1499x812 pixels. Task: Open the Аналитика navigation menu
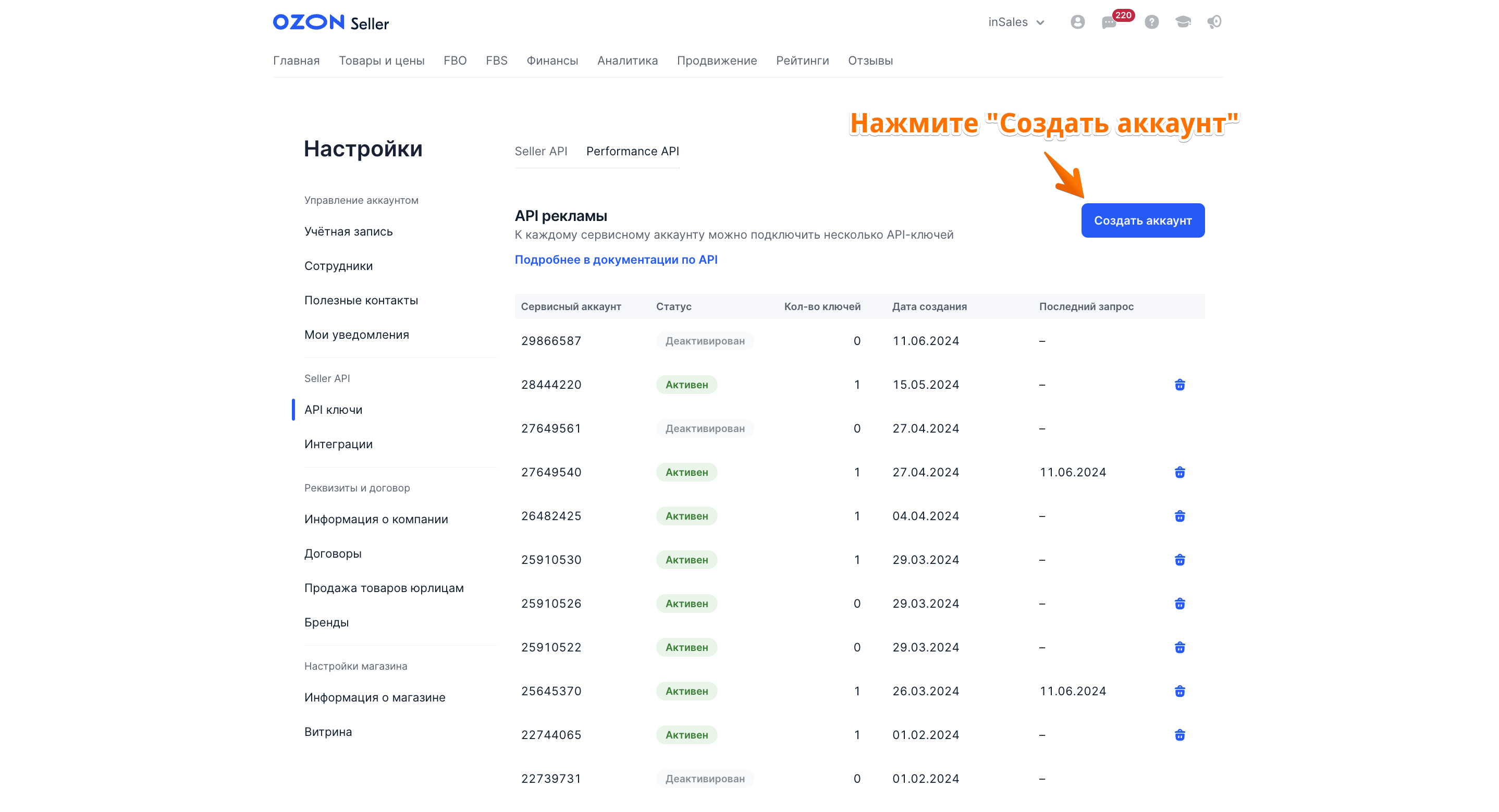[628, 60]
